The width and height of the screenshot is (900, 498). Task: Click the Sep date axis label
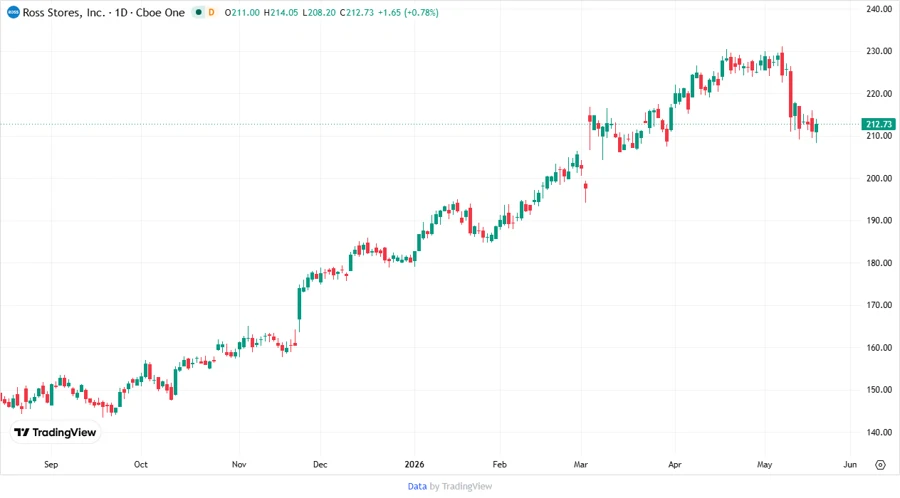coord(51,465)
